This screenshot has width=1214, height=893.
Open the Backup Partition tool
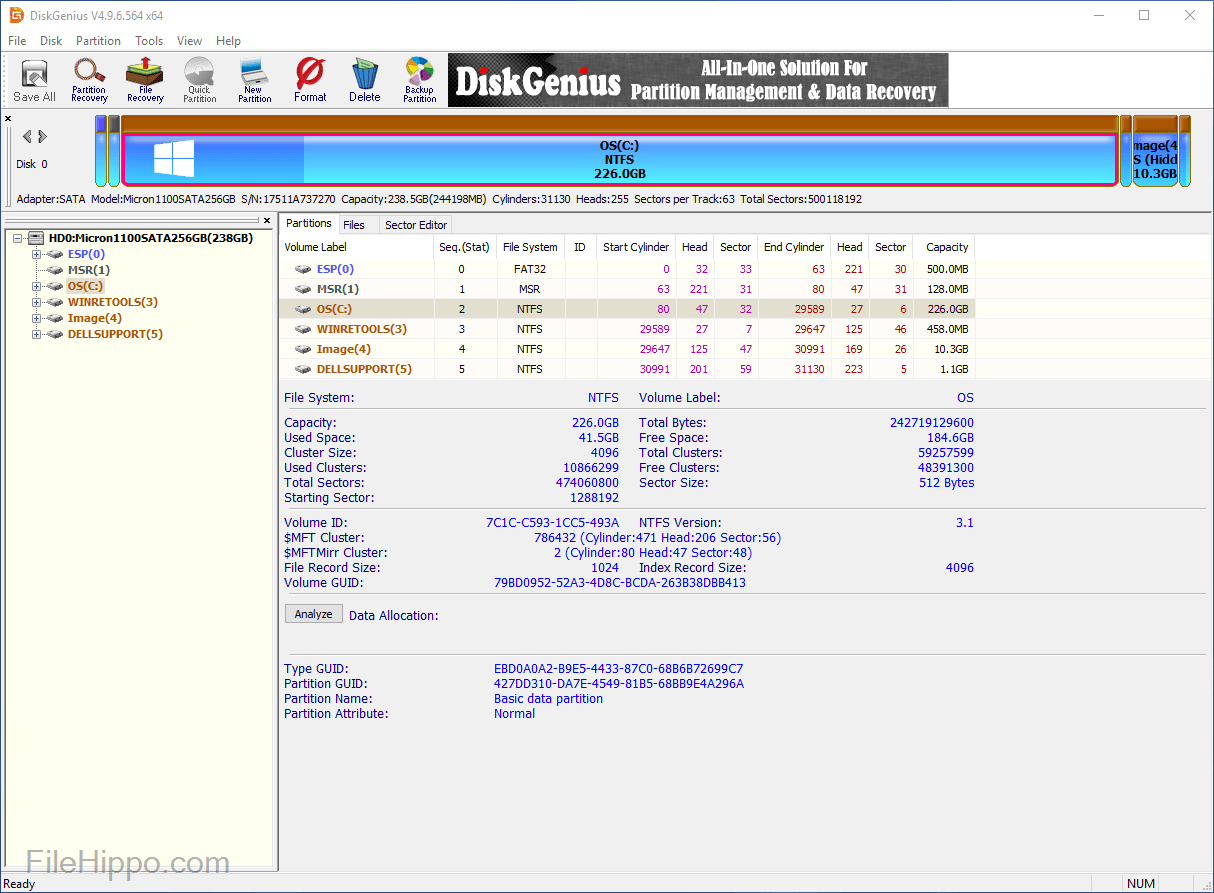(x=420, y=80)
